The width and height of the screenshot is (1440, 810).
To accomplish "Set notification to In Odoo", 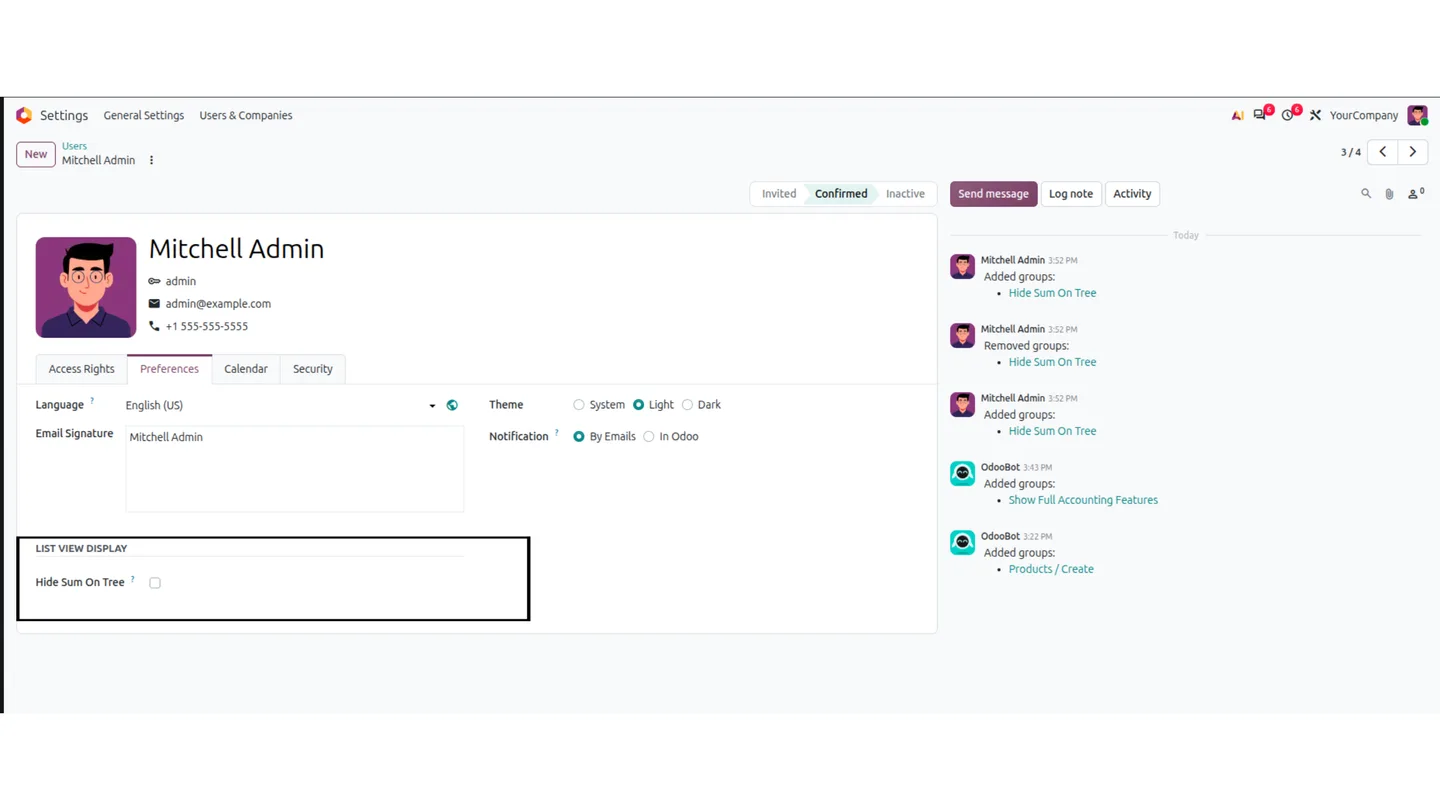I will 649,437.
